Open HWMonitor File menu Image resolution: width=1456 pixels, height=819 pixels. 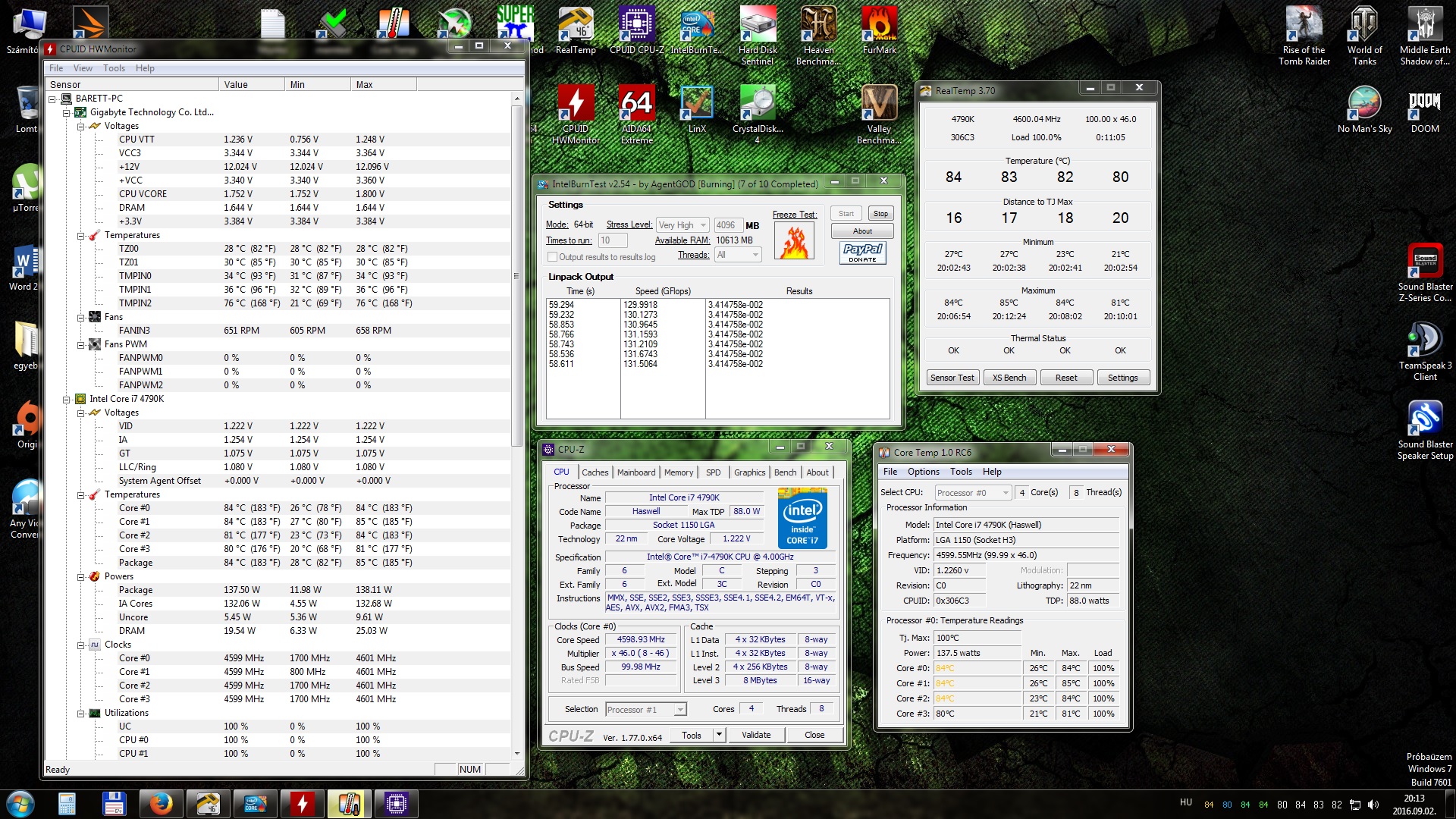[x=56, y=68]
